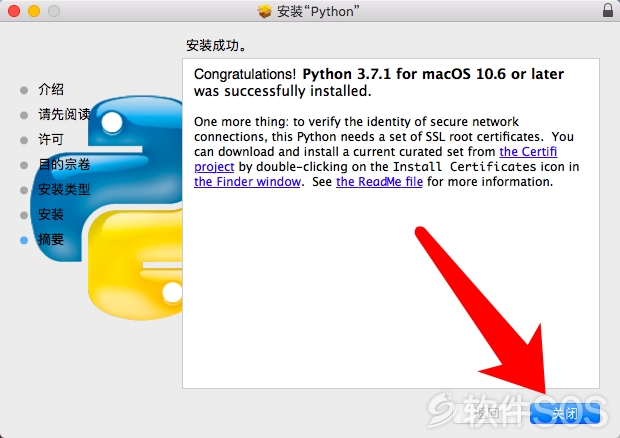
Task: Click the 返回 back button
Action: (x=489, y=413)
